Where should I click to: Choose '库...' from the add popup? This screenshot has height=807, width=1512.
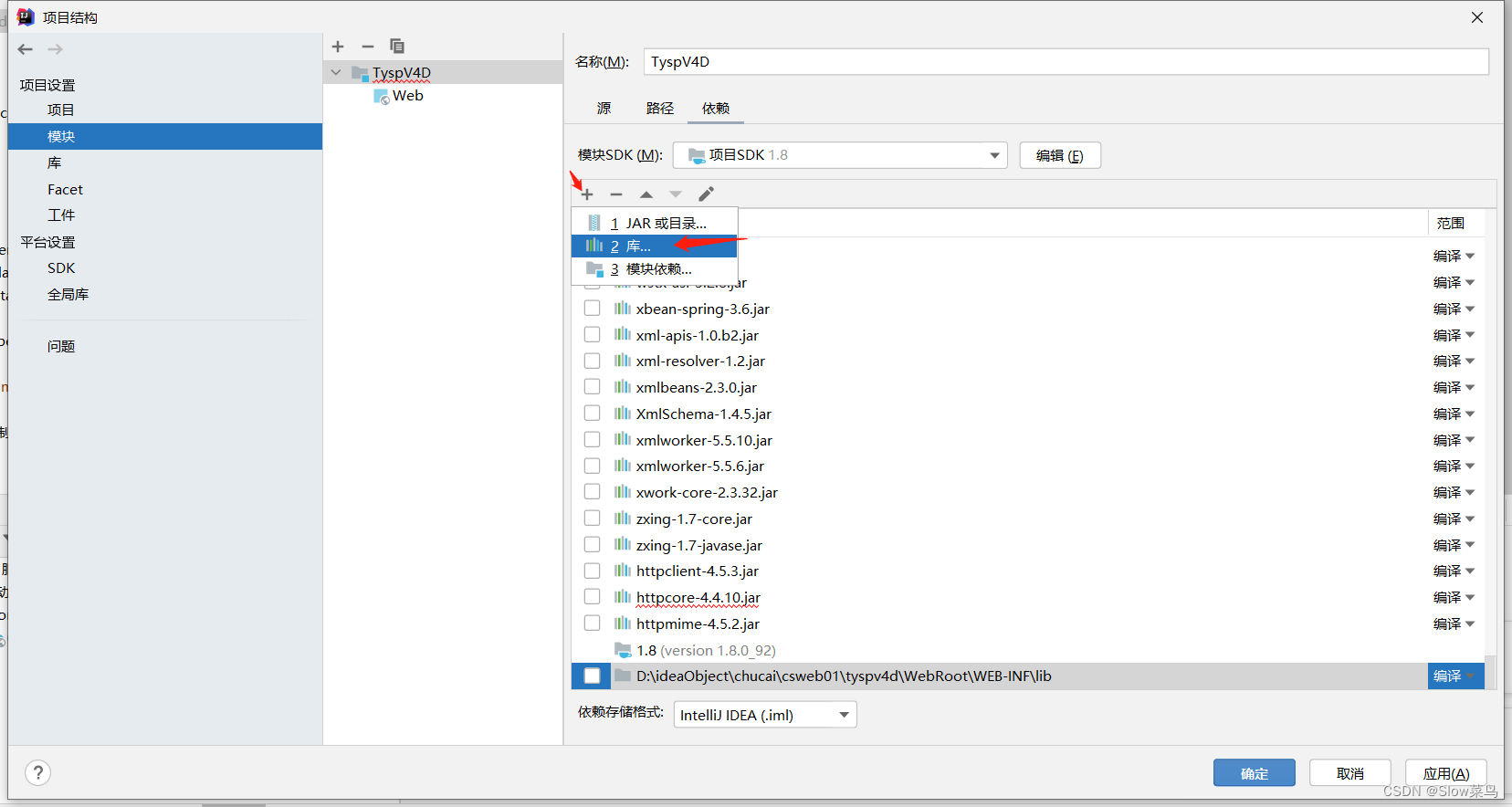click(x=654, y=246)
